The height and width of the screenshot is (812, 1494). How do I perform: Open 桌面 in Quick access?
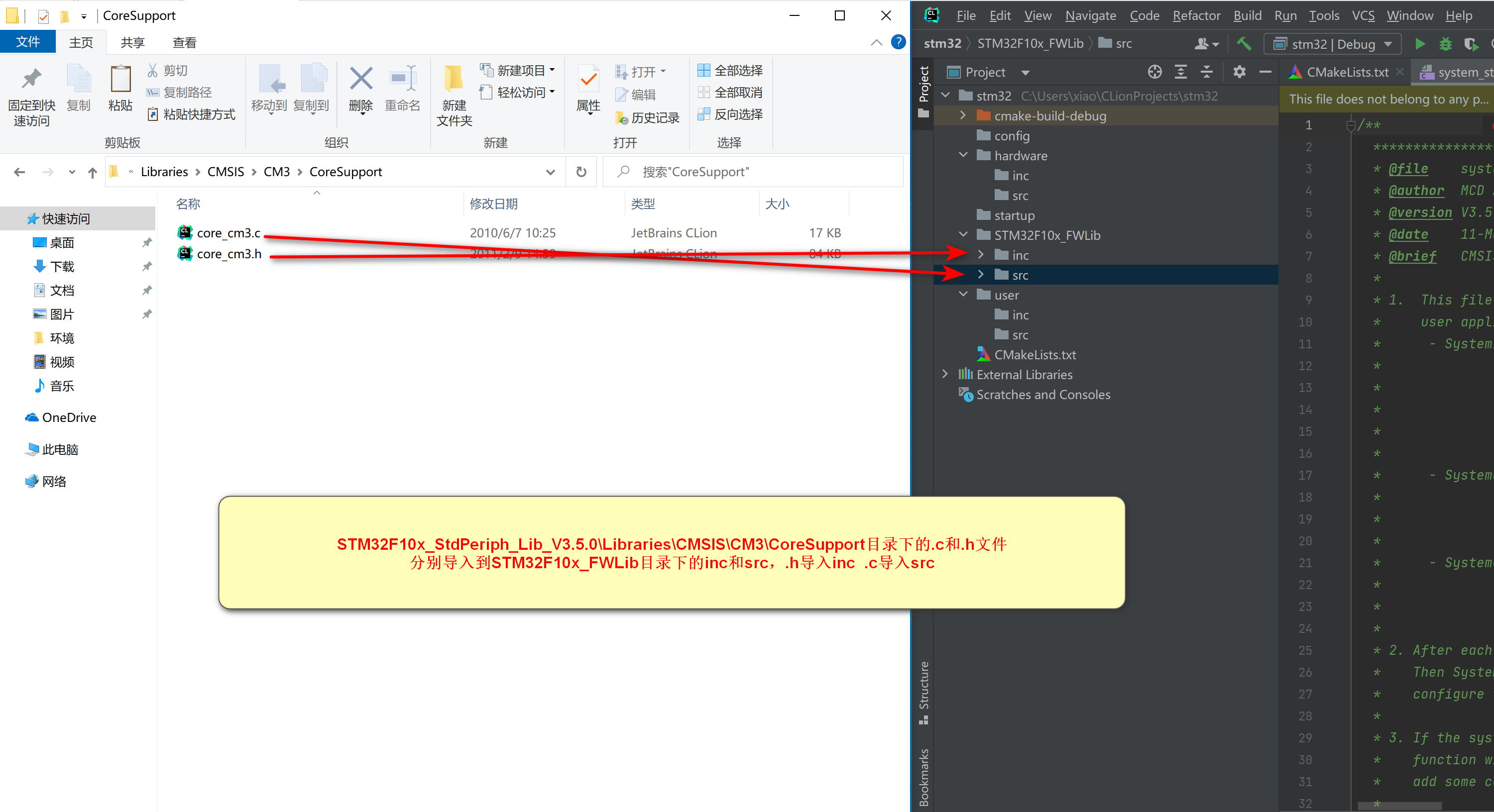tap(61, 242)
